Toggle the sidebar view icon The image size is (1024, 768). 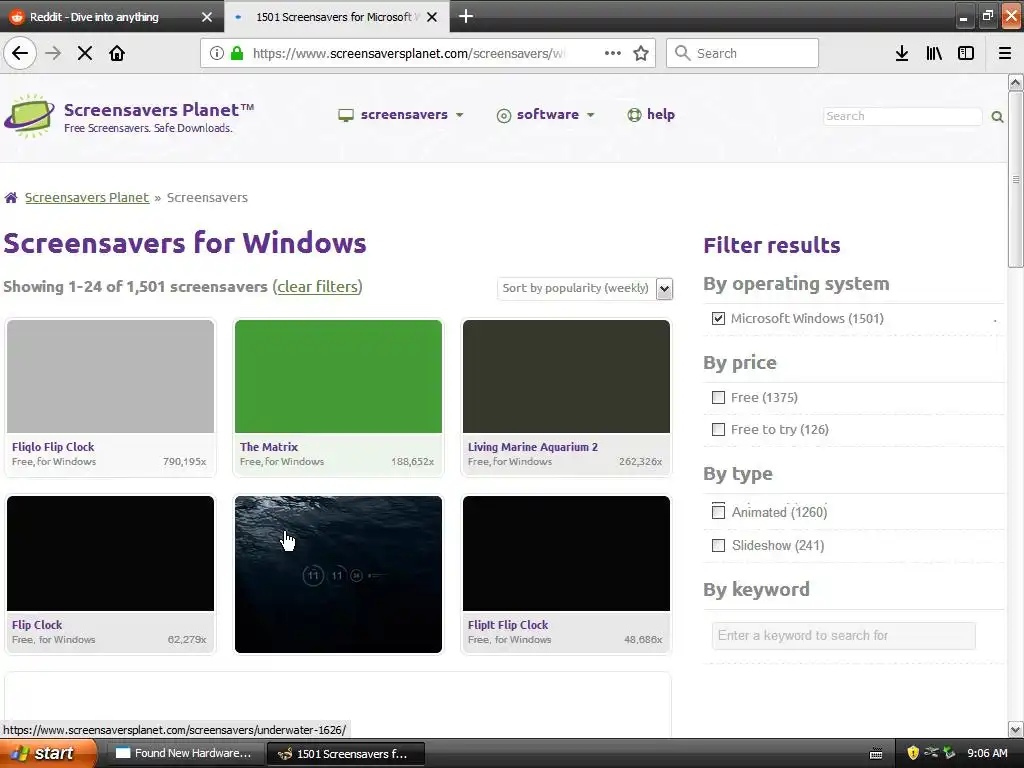point(966,53)
